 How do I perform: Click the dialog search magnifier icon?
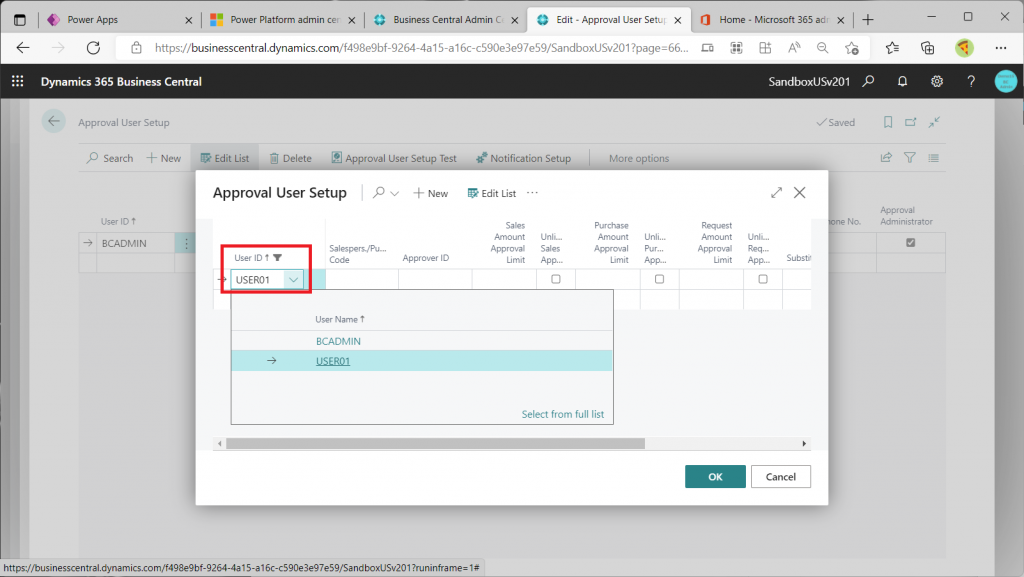378,193
